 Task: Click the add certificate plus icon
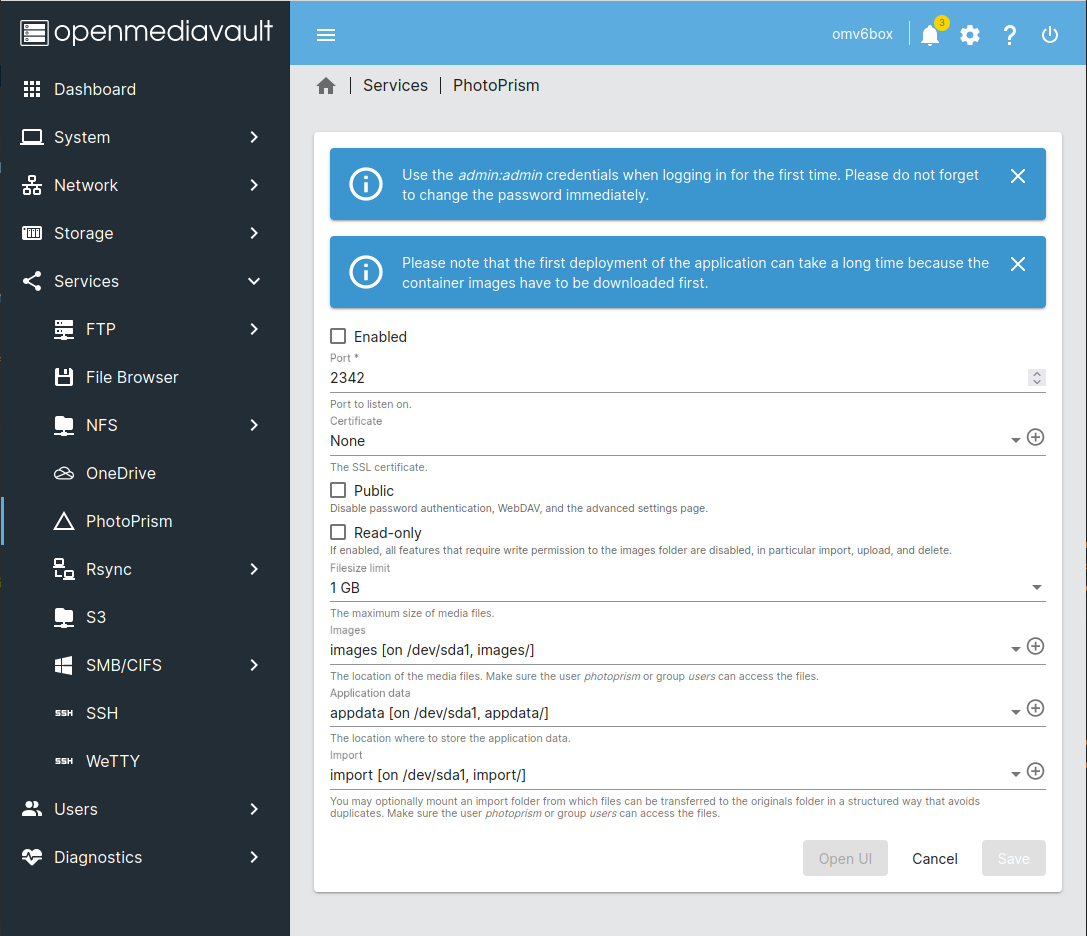click(x=1035, y=437)
